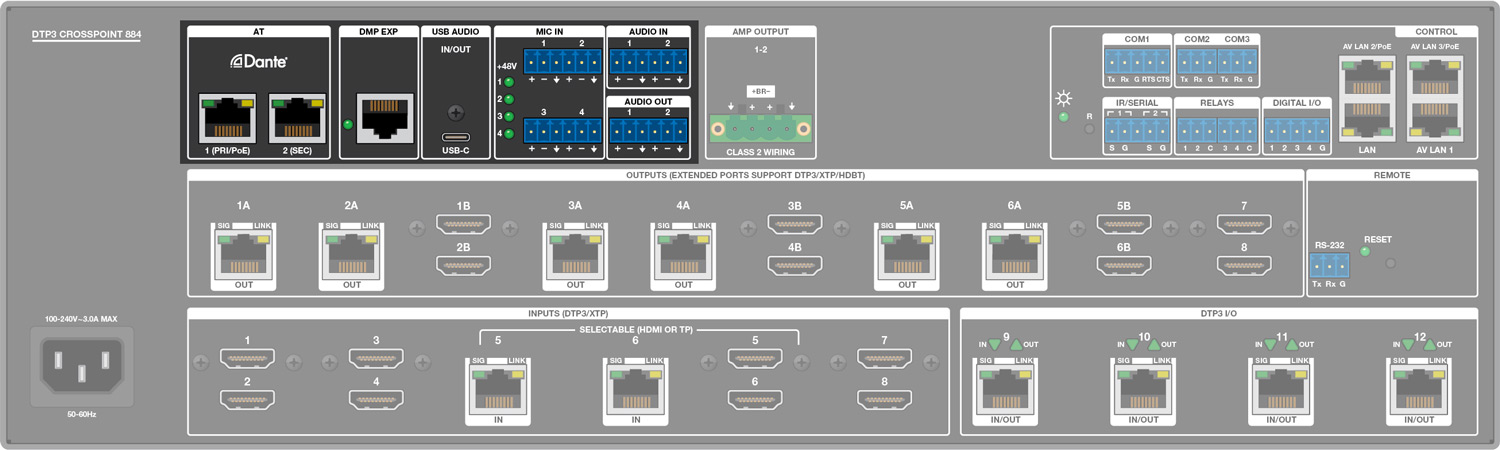1500x450 pixels.
Task: Click the COM2 COM3 serial connector
Action: click(x=1215, y=61)
